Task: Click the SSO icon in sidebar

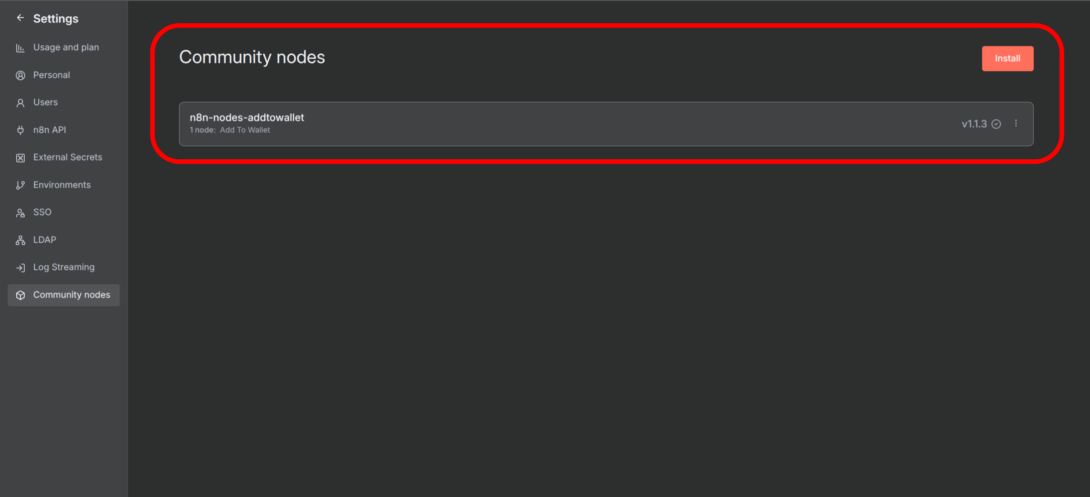Action: [20, 213]
